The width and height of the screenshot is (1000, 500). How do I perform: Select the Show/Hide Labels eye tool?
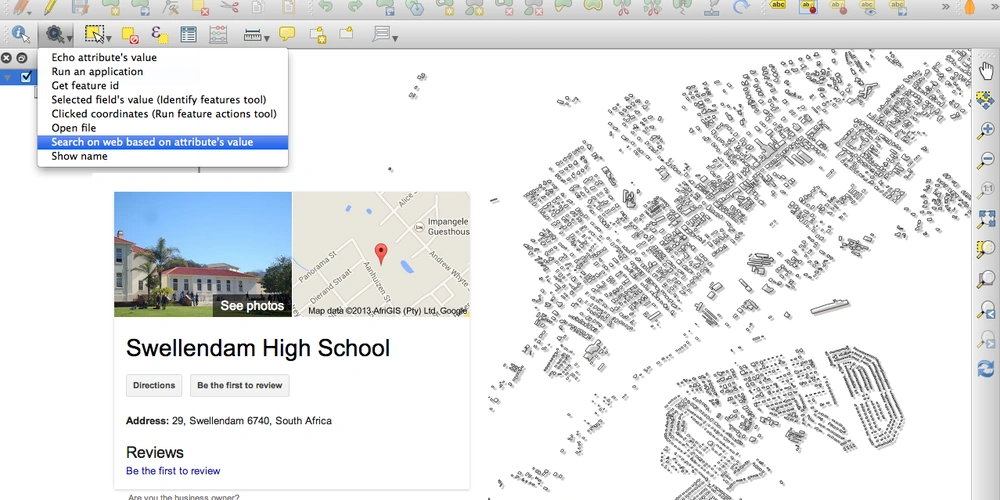(867, 7)
